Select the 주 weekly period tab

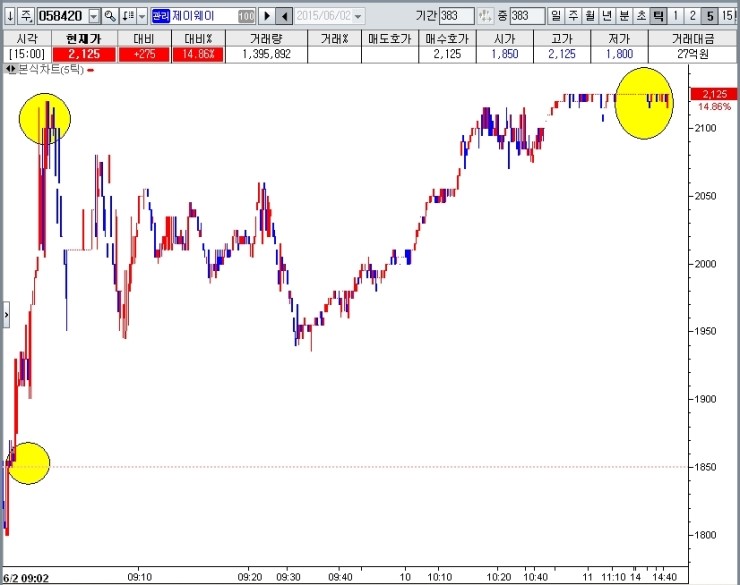click(573, 16)
